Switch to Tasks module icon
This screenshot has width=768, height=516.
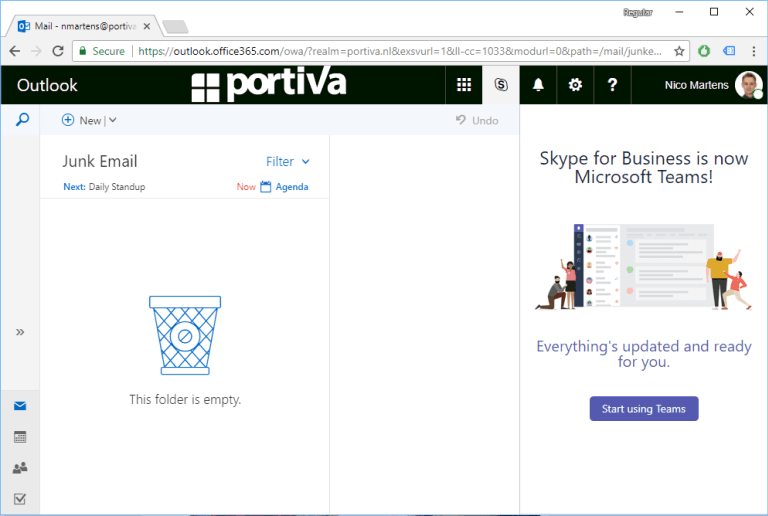pos(20,499)
